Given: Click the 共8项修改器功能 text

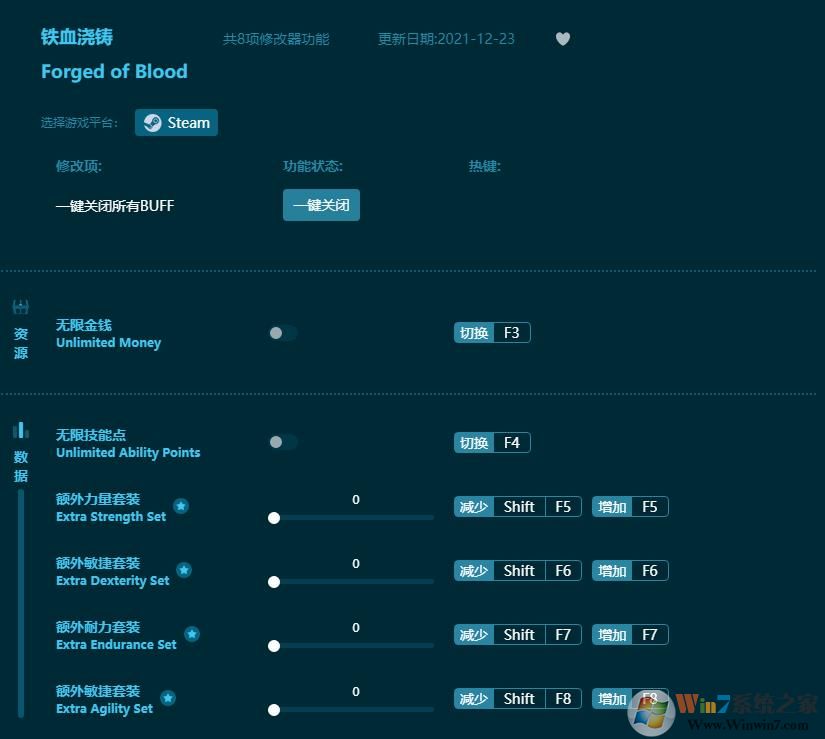Looking at the screenshot, I should tap(276, 39).
